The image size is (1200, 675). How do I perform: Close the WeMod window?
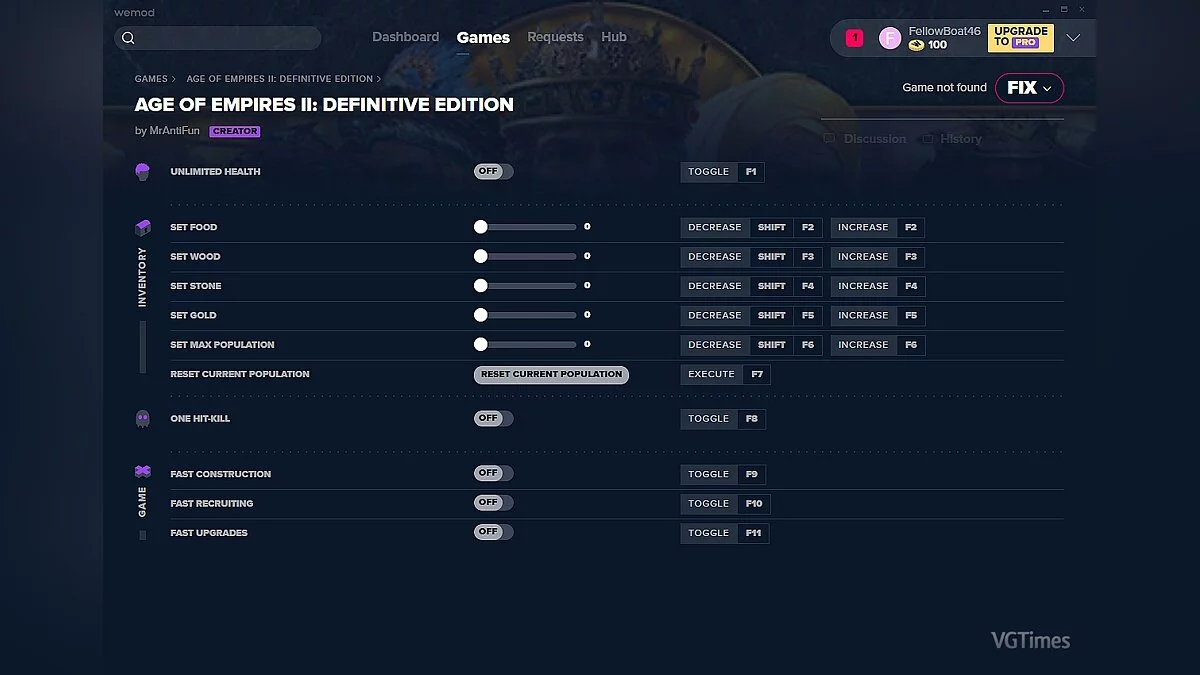(x=1082, y=9)
